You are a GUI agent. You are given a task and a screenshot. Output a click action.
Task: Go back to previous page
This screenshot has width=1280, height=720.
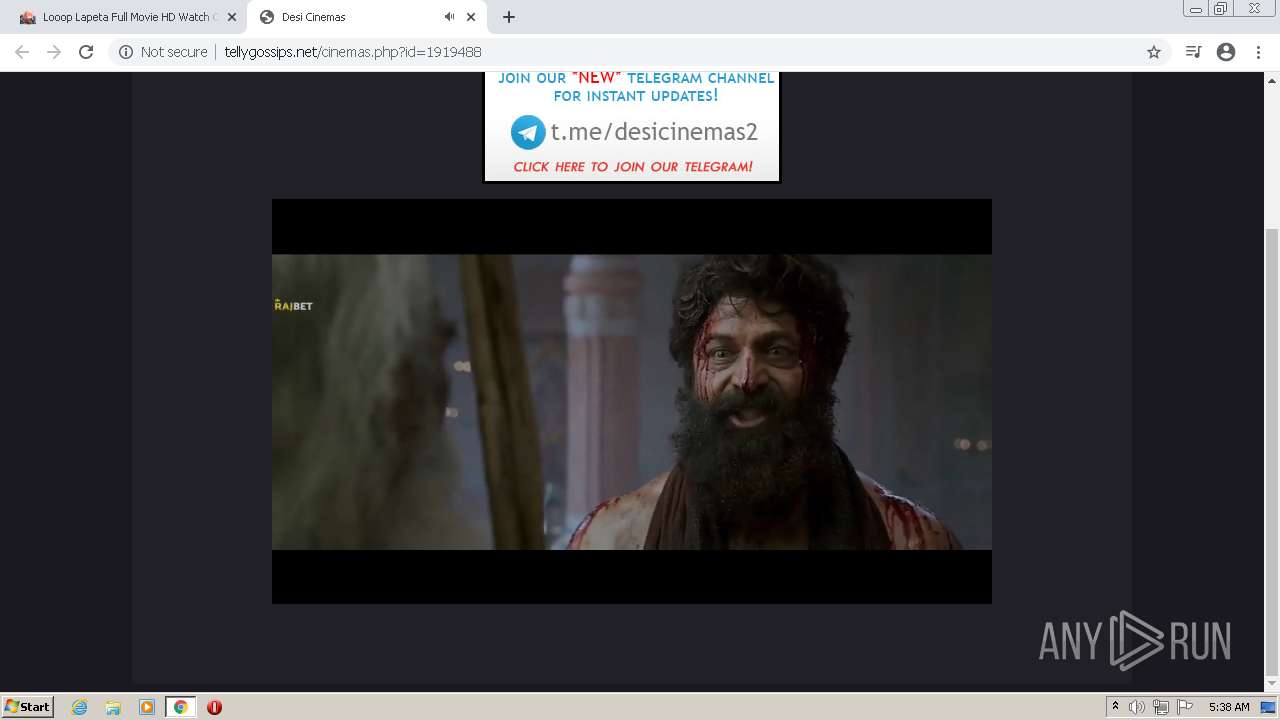22,52
